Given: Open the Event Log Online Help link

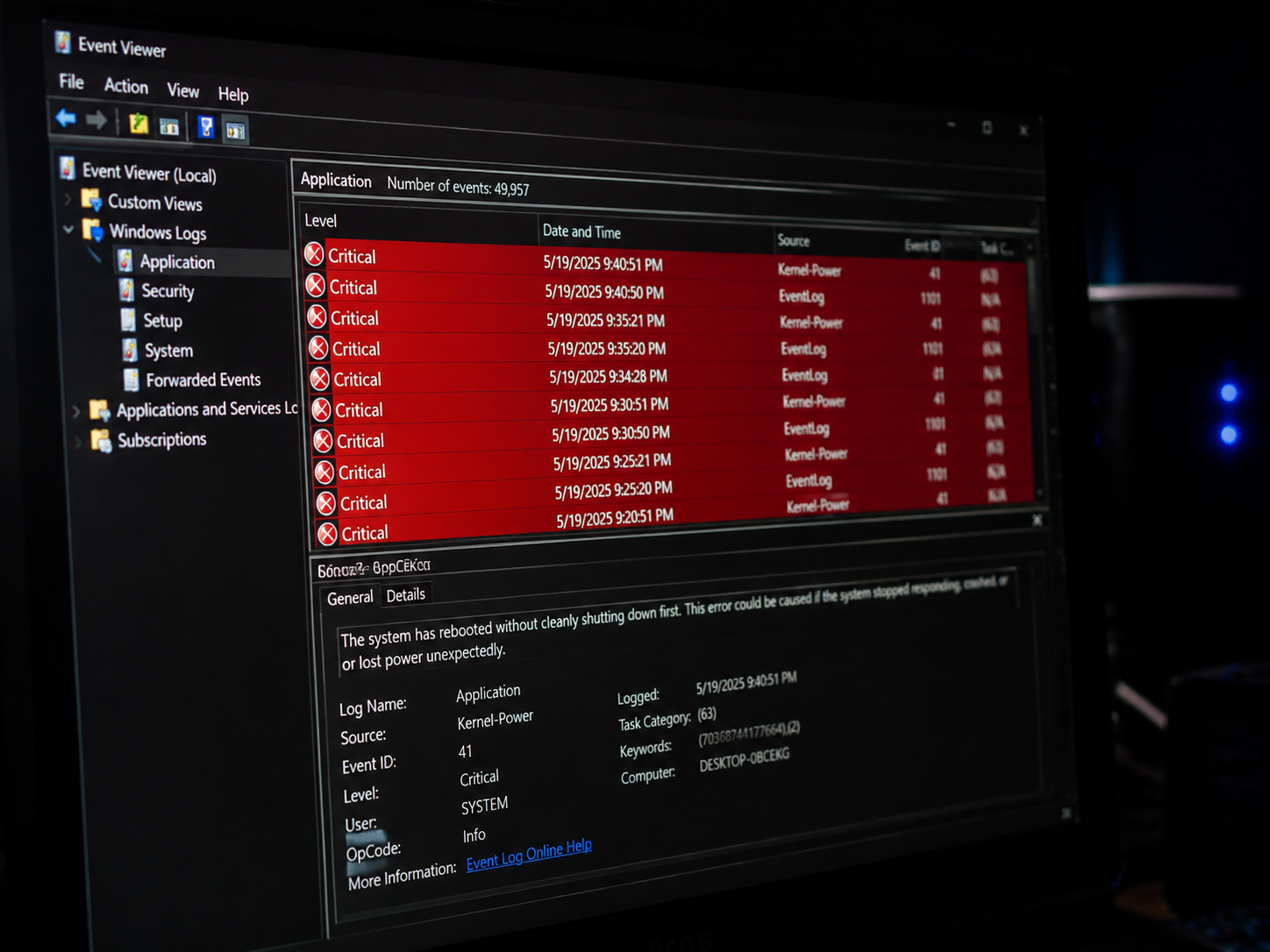Looking at the screenshot, I should 529,854.
